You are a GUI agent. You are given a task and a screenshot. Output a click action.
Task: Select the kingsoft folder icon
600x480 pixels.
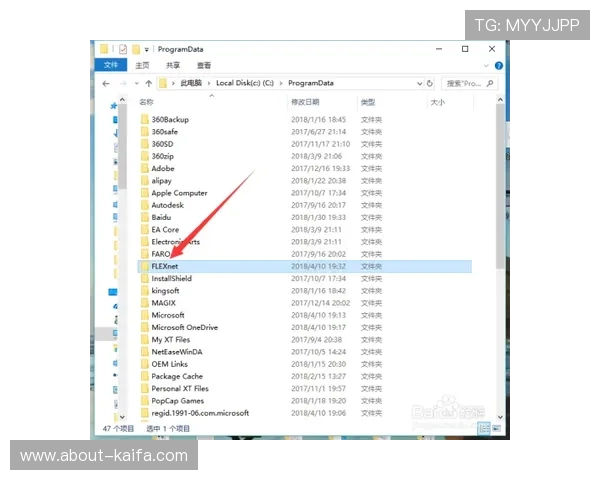point(145,291)
